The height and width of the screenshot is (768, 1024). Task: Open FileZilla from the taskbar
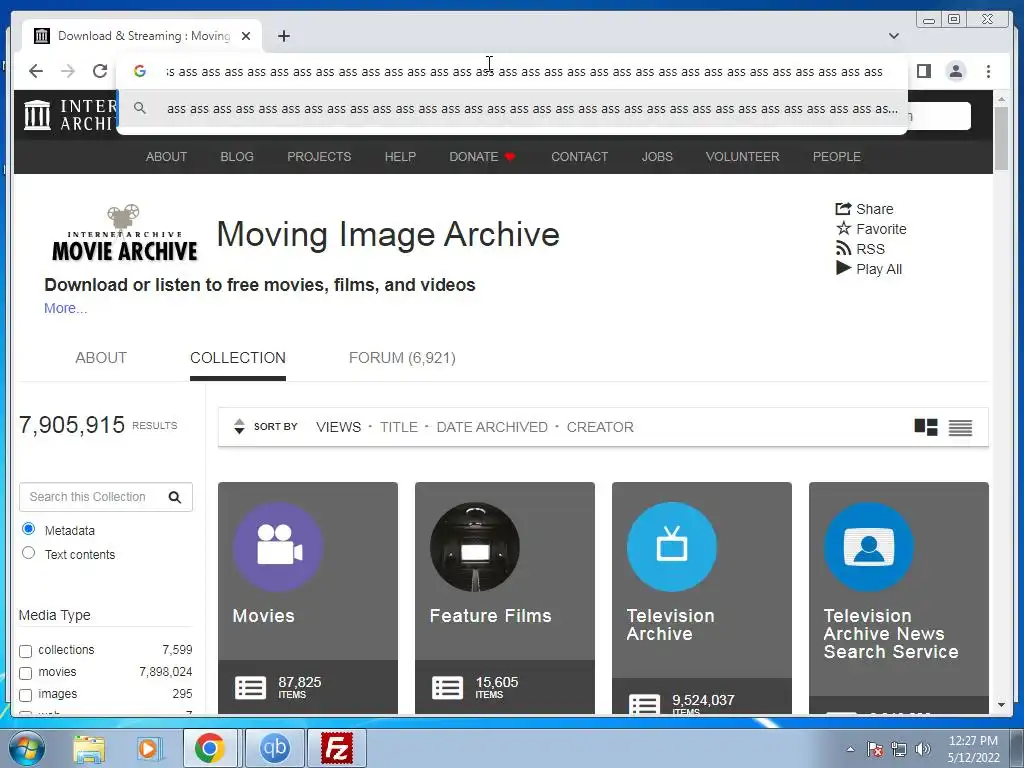pyautogui.click(x=337, y=748)
